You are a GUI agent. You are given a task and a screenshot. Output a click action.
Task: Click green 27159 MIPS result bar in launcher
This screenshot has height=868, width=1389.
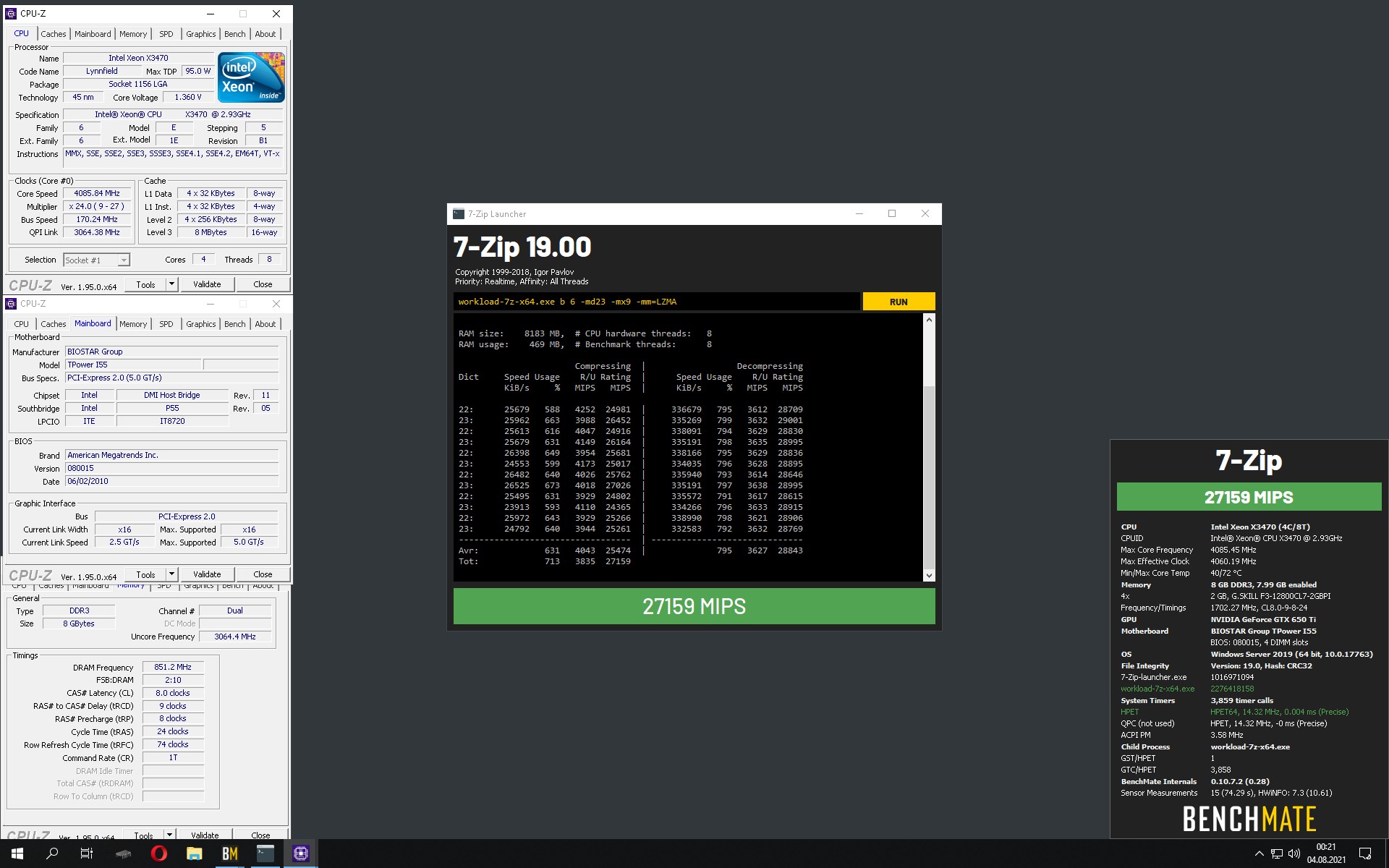point(694,606)
